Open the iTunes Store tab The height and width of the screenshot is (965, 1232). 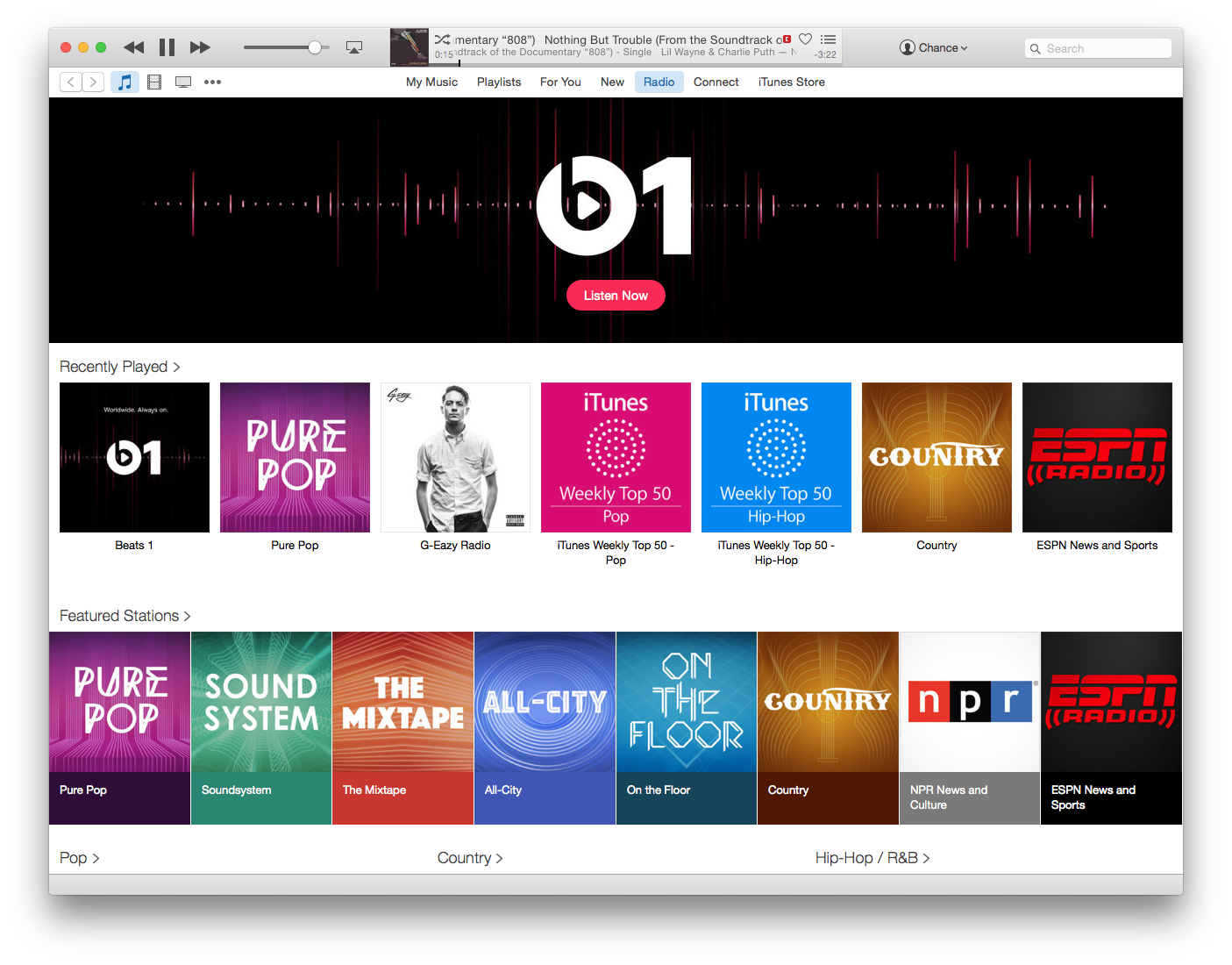[x=791, y=82]
